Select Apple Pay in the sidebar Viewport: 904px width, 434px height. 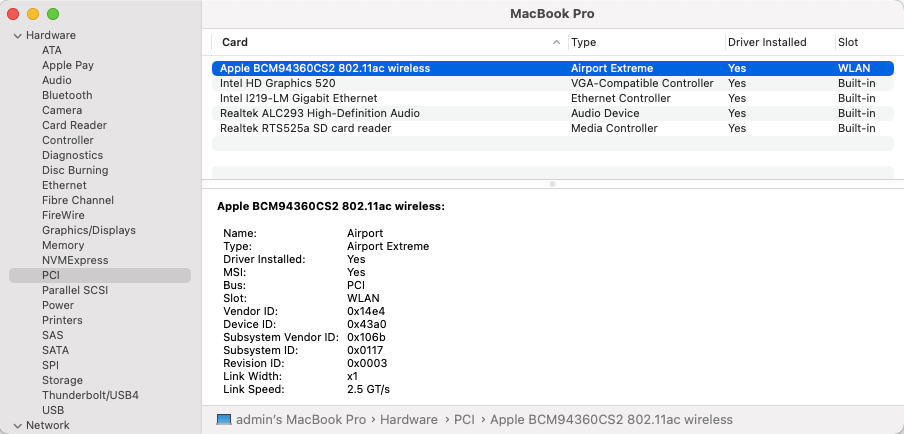point(67,65)
